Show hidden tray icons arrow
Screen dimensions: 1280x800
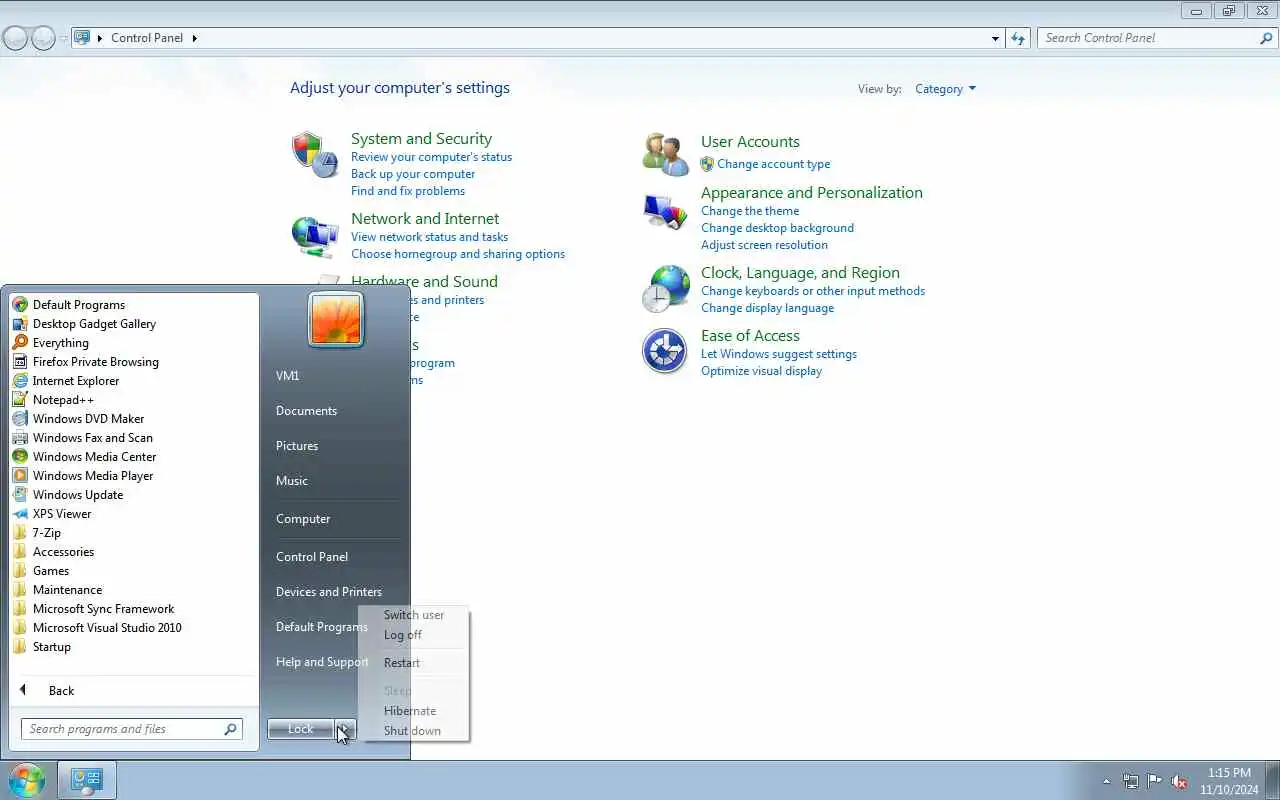(x=1106, y=781)
